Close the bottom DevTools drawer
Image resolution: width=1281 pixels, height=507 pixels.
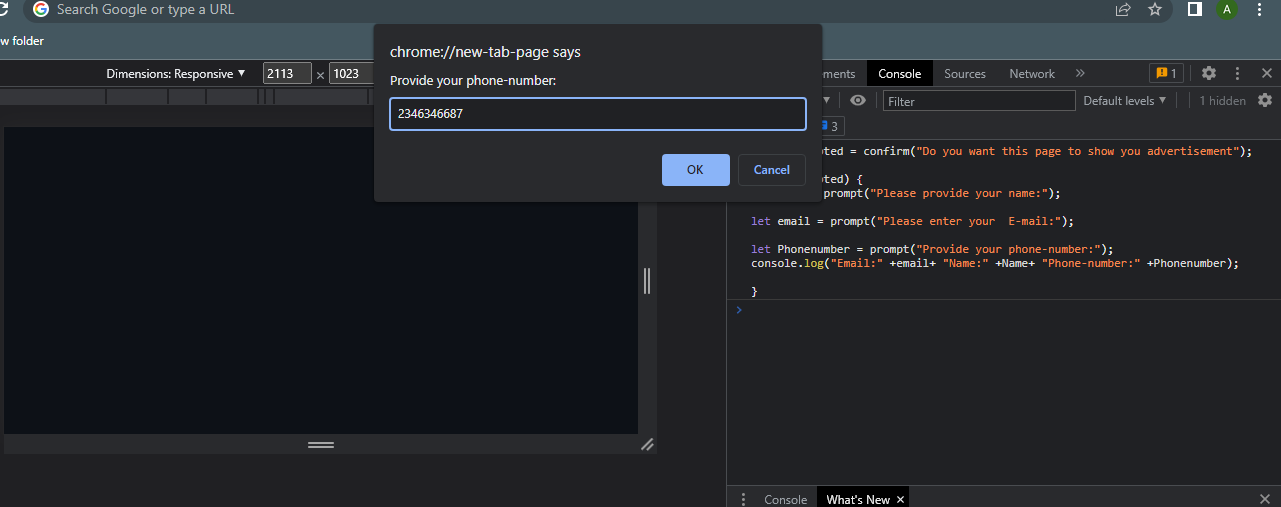(x=1265, y=498)
